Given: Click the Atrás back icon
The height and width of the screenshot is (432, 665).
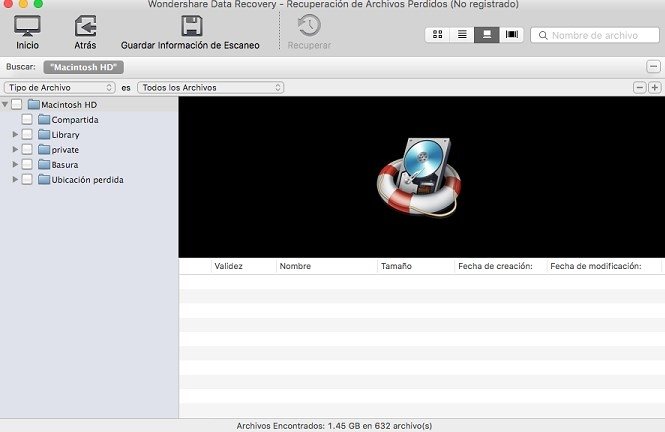Looking at the screenshot, I should pos(85,26).
